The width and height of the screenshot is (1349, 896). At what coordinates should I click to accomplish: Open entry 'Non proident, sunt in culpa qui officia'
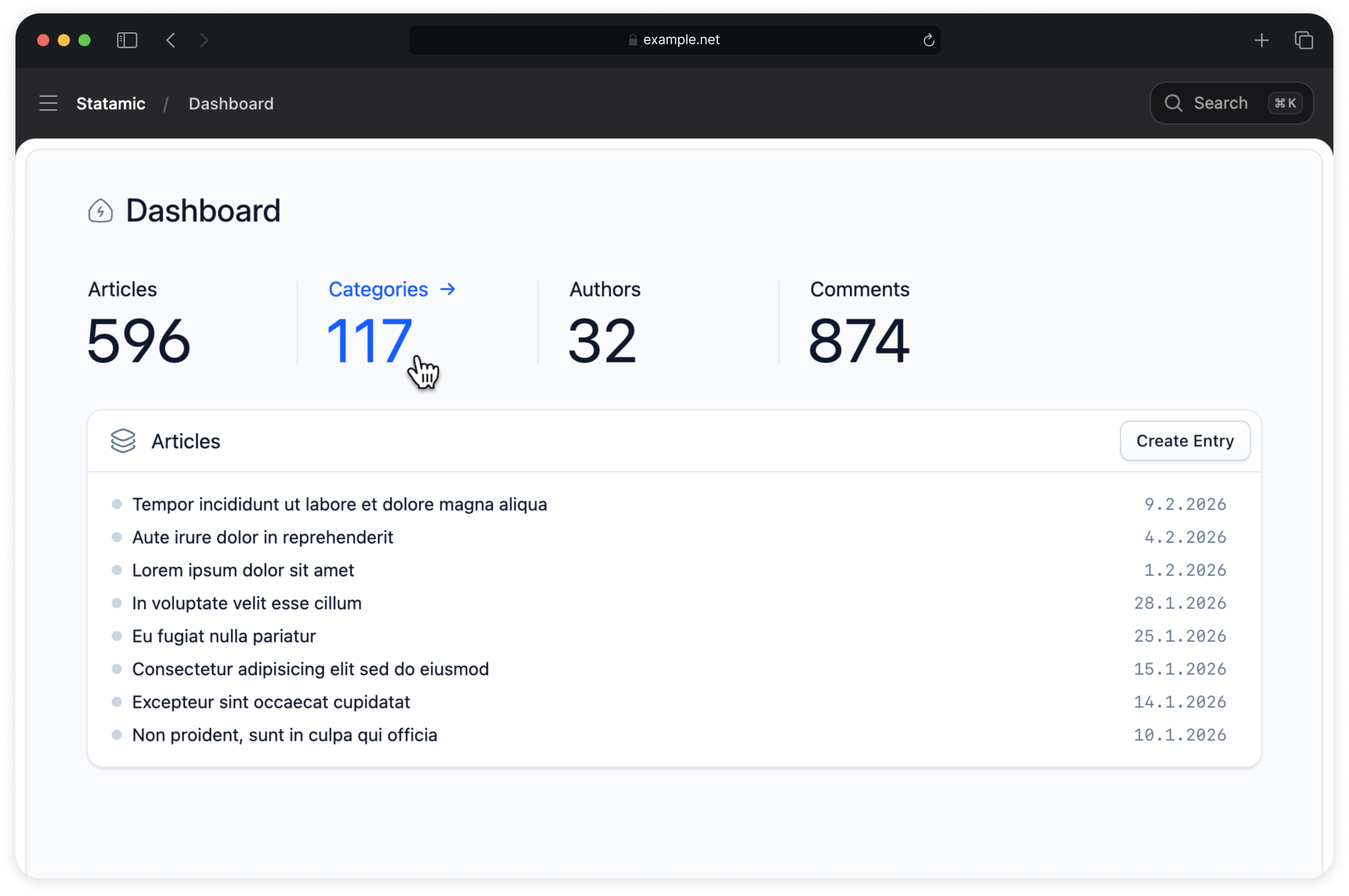pos(285,735)
